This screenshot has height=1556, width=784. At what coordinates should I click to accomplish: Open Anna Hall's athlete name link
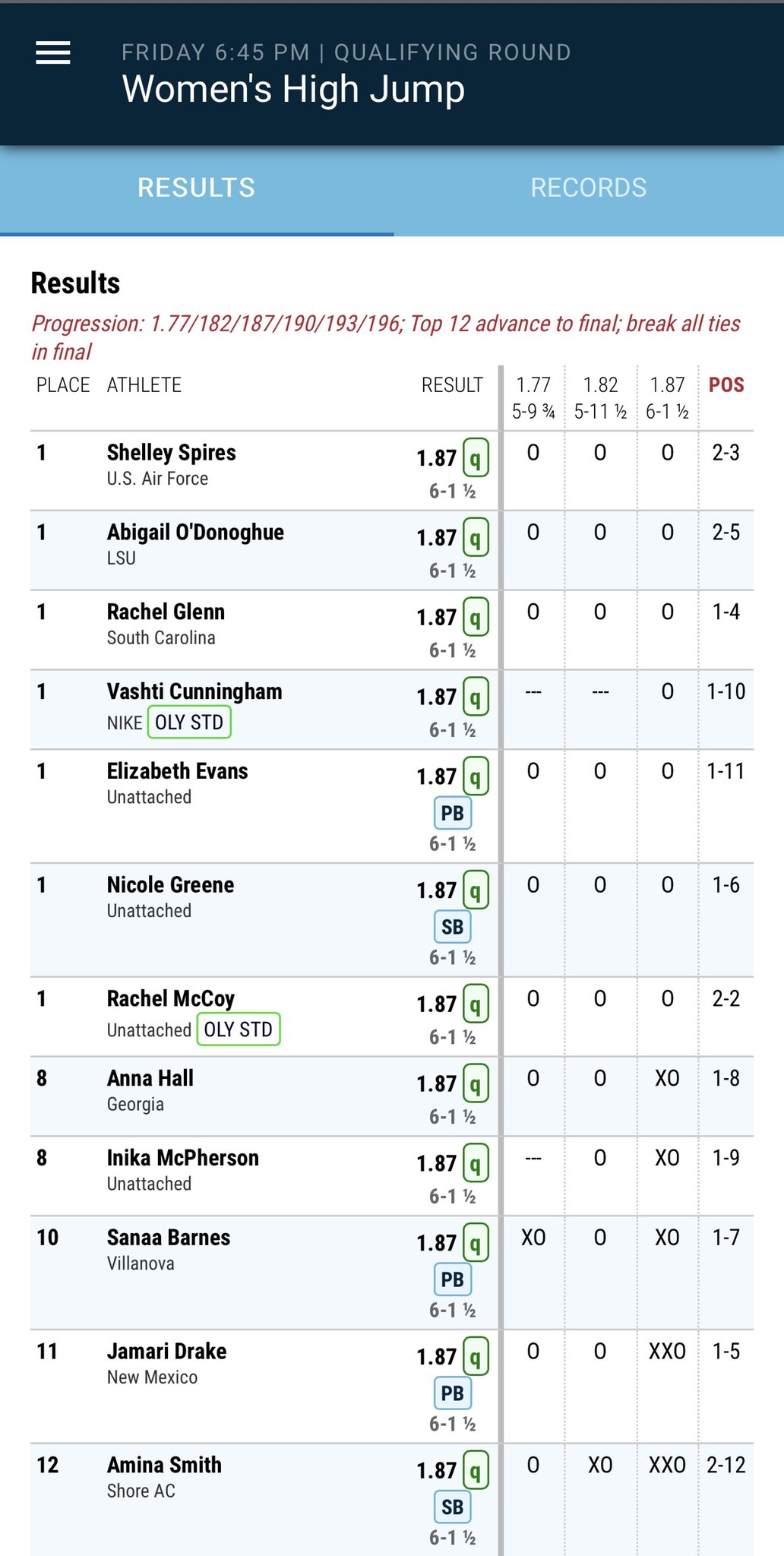pos(150,1078)
